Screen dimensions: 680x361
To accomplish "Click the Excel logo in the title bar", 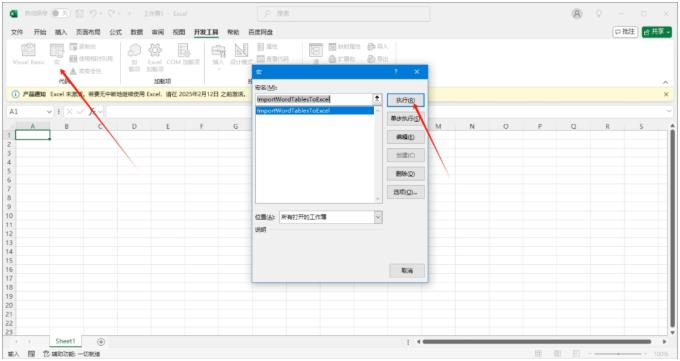I will (14, 13).
